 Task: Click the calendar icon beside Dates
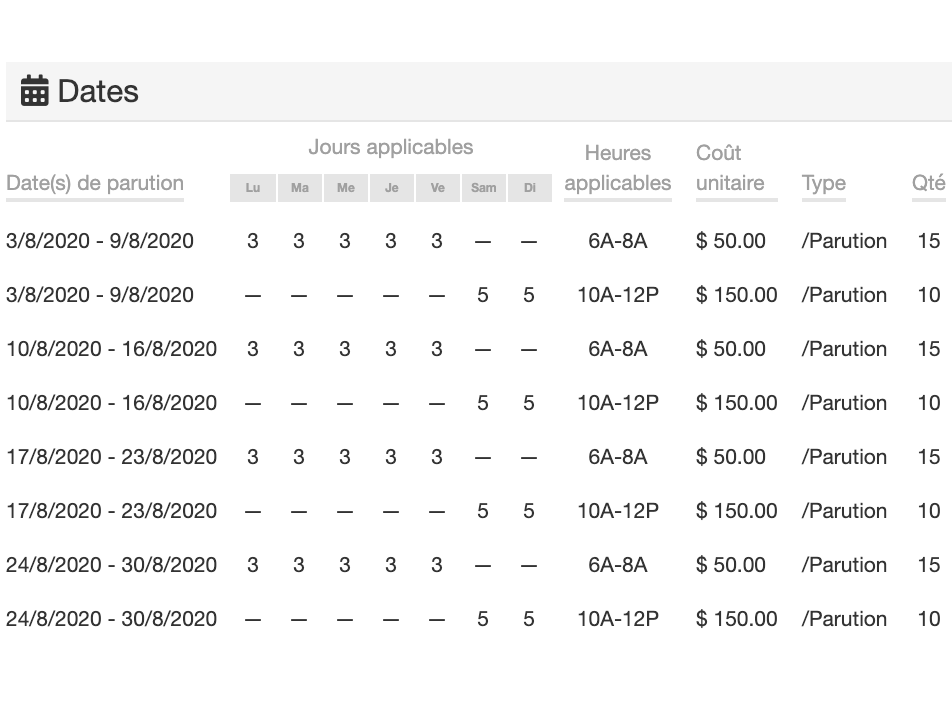(x=34, y=91)
